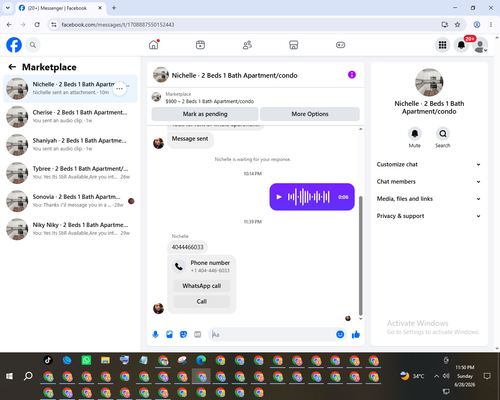Open the purple conversation info icon
Image resolution: width=500 pixels, height=400 pixels.
coord(352,75)
